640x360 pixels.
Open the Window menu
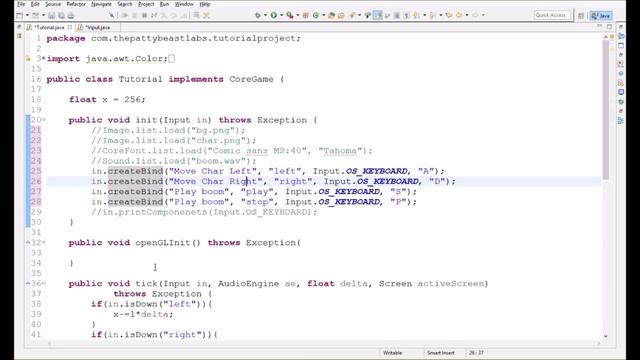click(x=184, y=4)
